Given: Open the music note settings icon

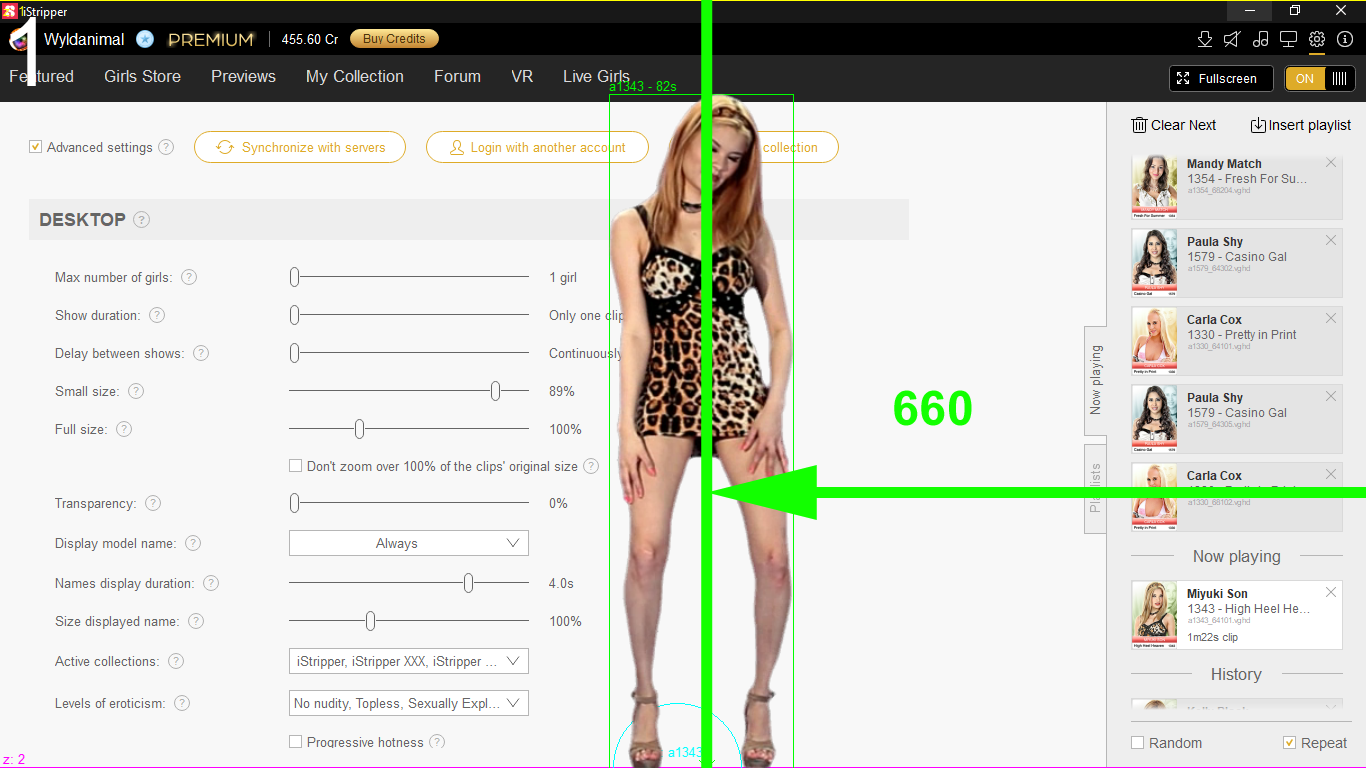Looking at the screenshot, I should tap(1261, 39).
